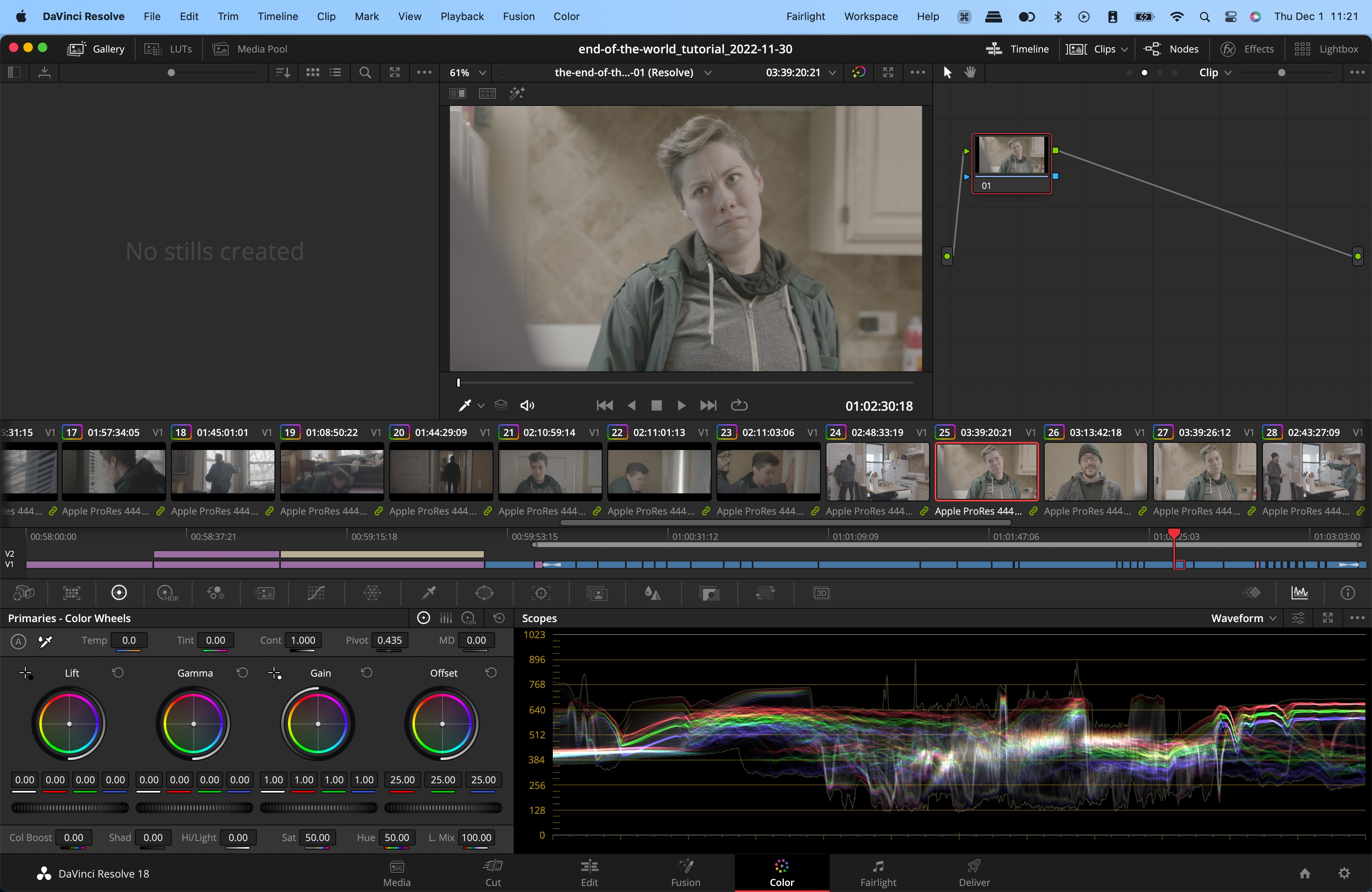
Task: Select node 01 in node editor
Action: click(x=1012, y=164)
